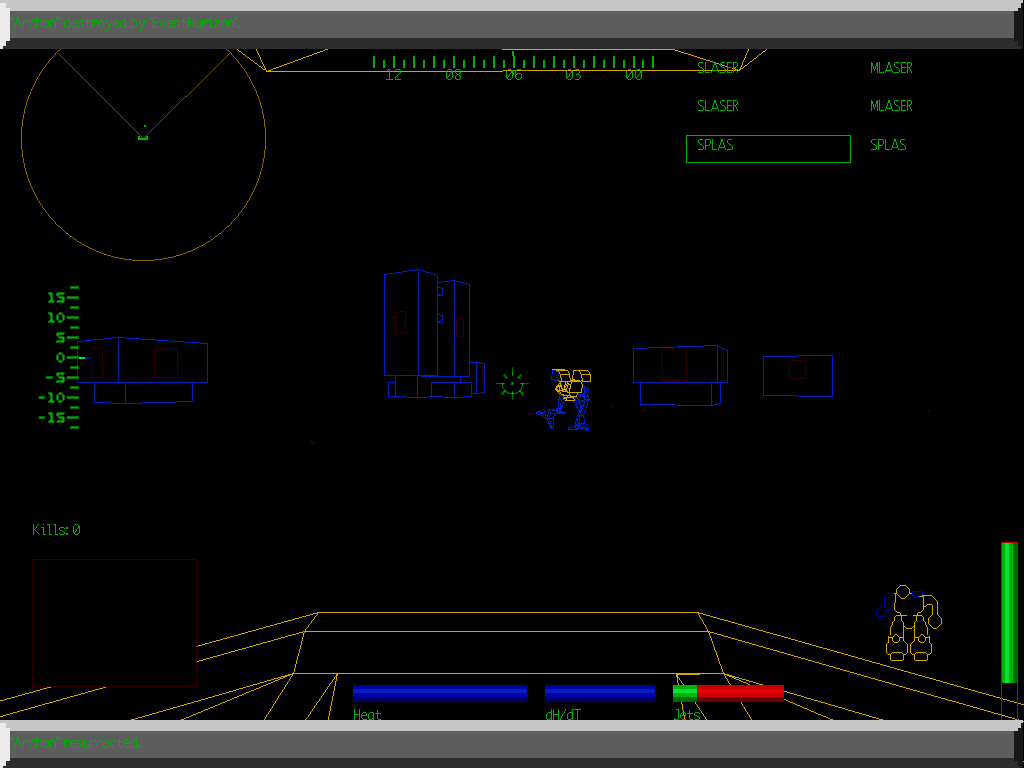Click the blue Heat gauge bar

point(439,693)
